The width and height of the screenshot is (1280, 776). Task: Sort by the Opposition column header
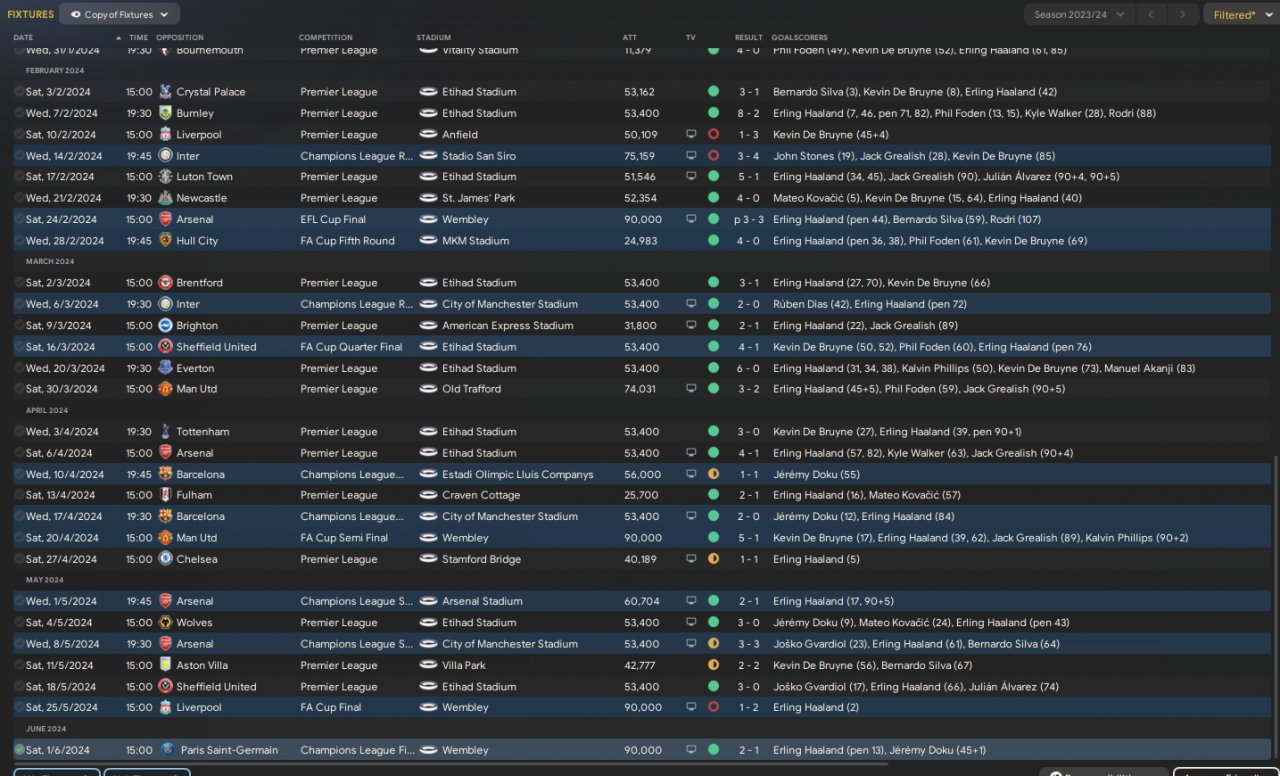point(180,38)
